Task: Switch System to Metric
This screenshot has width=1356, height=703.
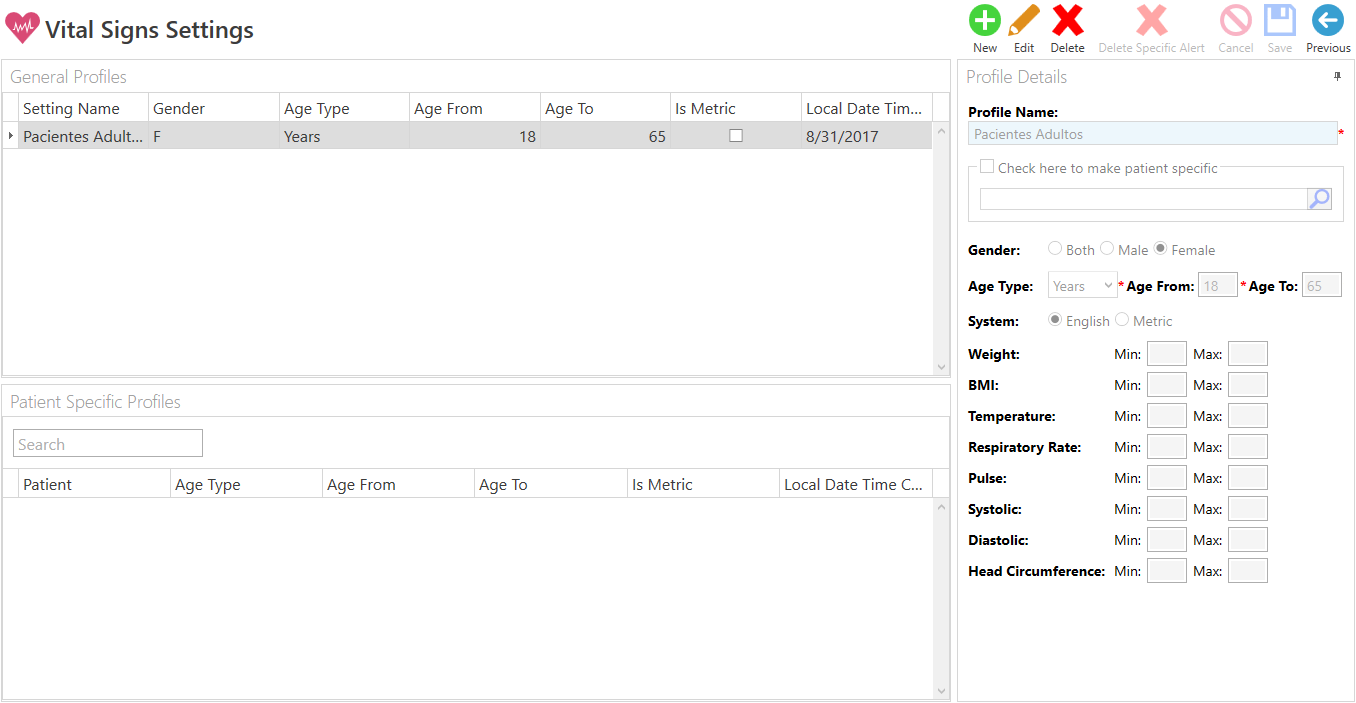Action: [1122, 320]
